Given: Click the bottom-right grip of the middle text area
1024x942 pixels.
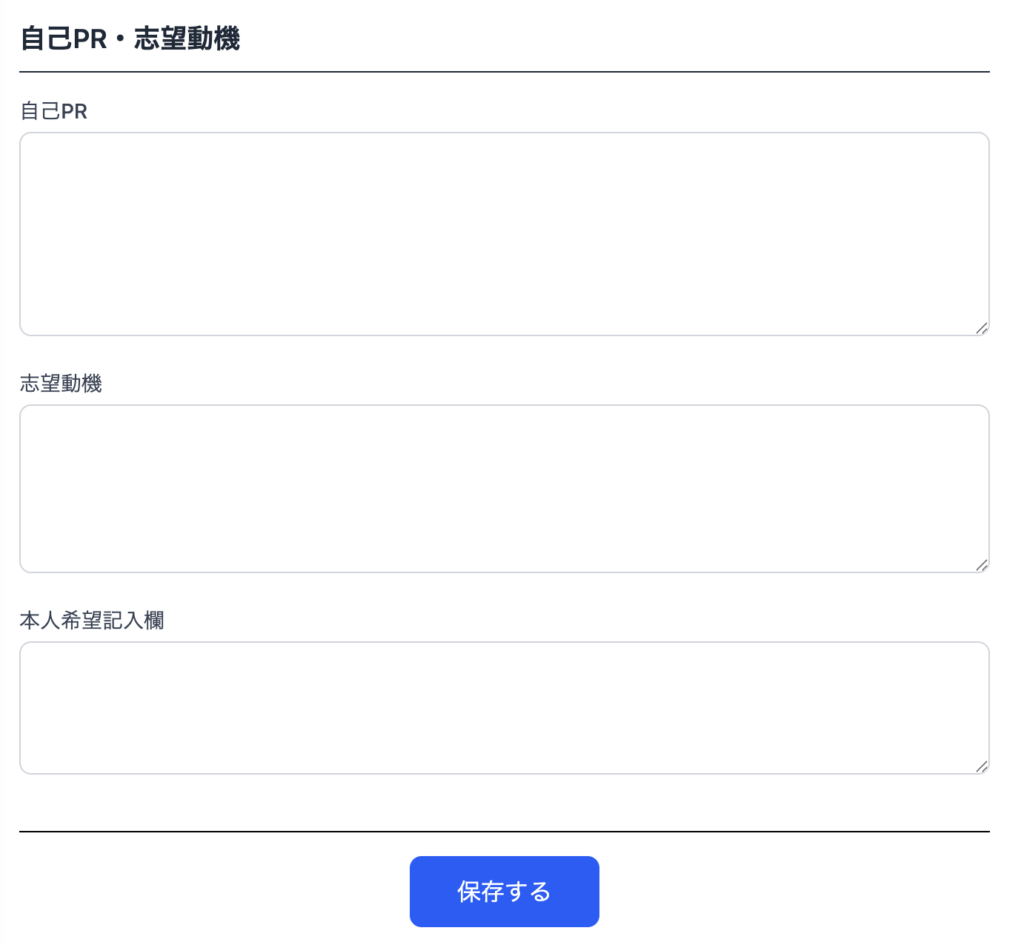Looking at the screenshot, I should click(982, 565).
